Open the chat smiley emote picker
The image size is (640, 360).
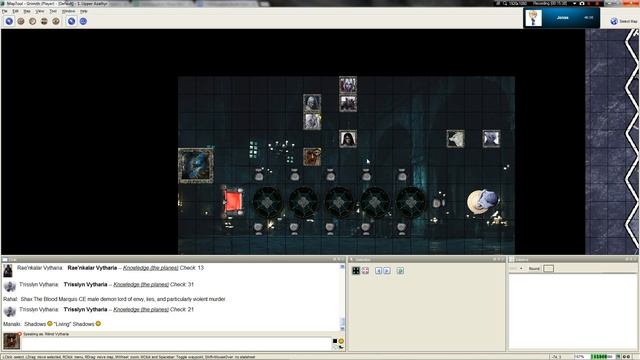pos(341,341)
